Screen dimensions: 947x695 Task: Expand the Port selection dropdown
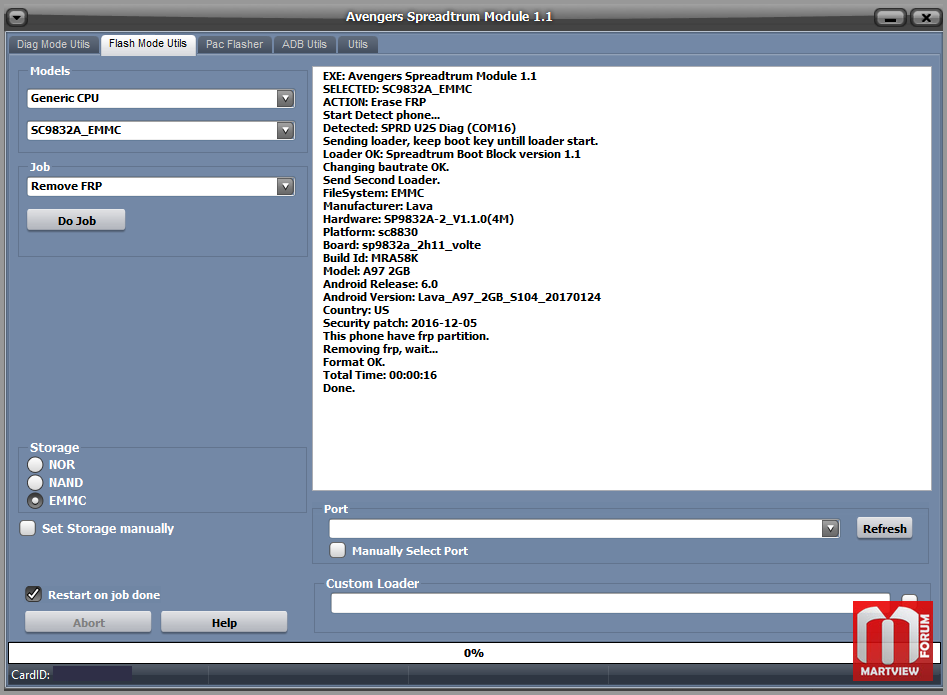click(830, 529)
